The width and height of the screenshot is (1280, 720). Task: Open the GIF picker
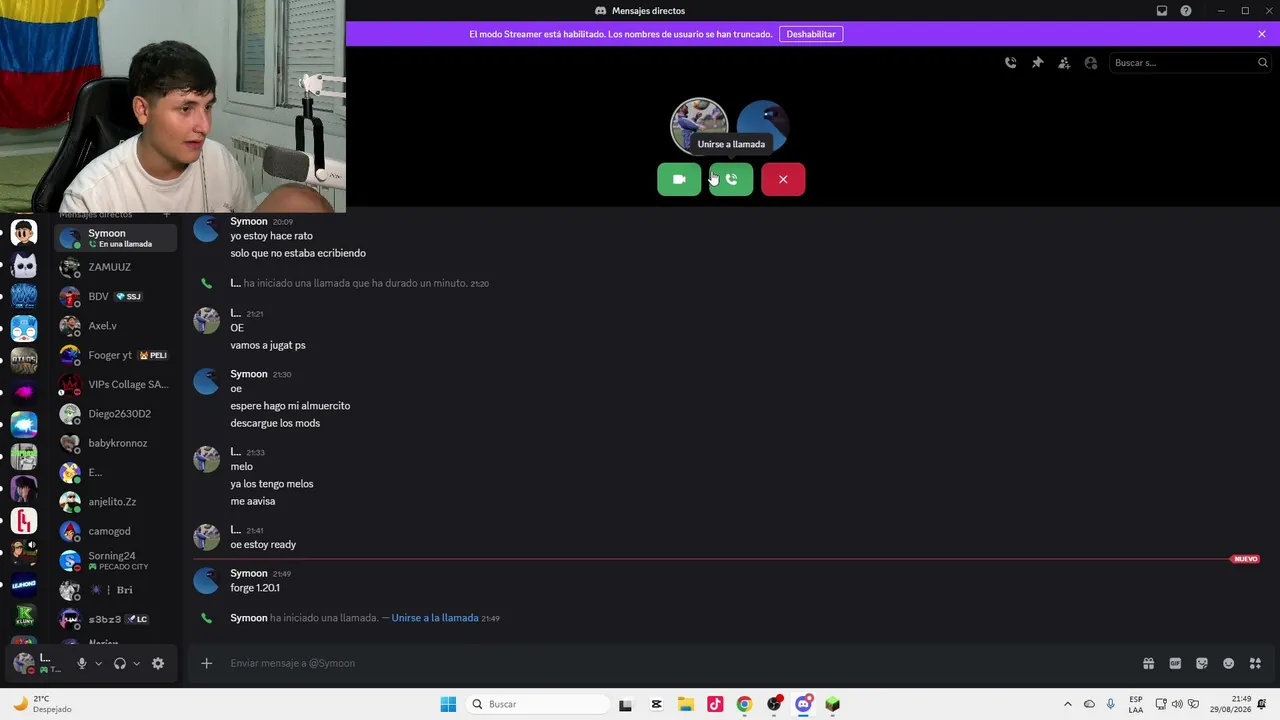(x=1175, y=663)
